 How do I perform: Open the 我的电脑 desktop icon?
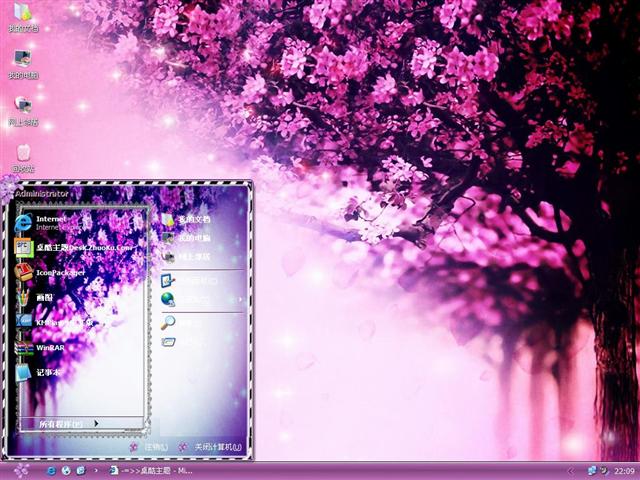(23, 64)
